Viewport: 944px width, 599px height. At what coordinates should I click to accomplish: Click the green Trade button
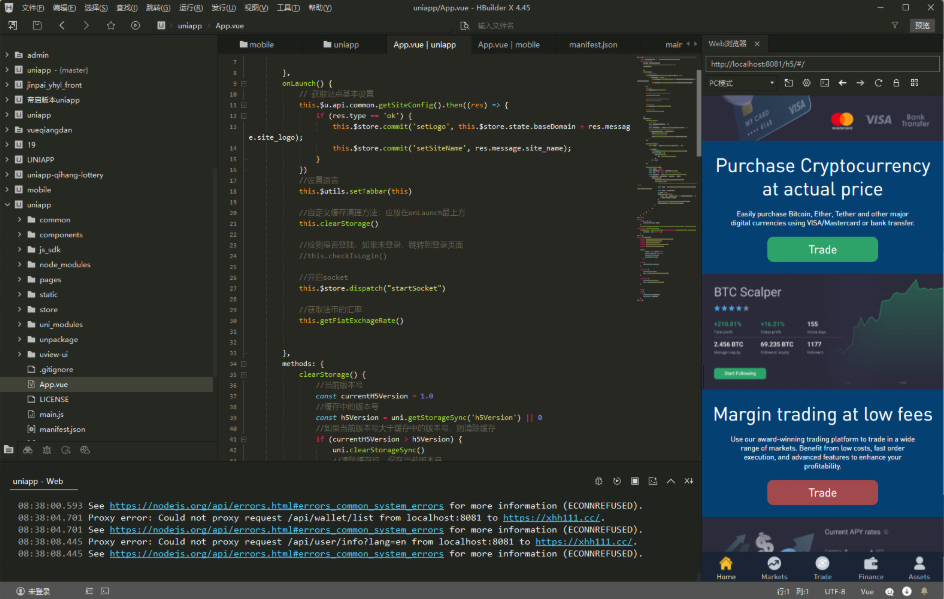822,249
